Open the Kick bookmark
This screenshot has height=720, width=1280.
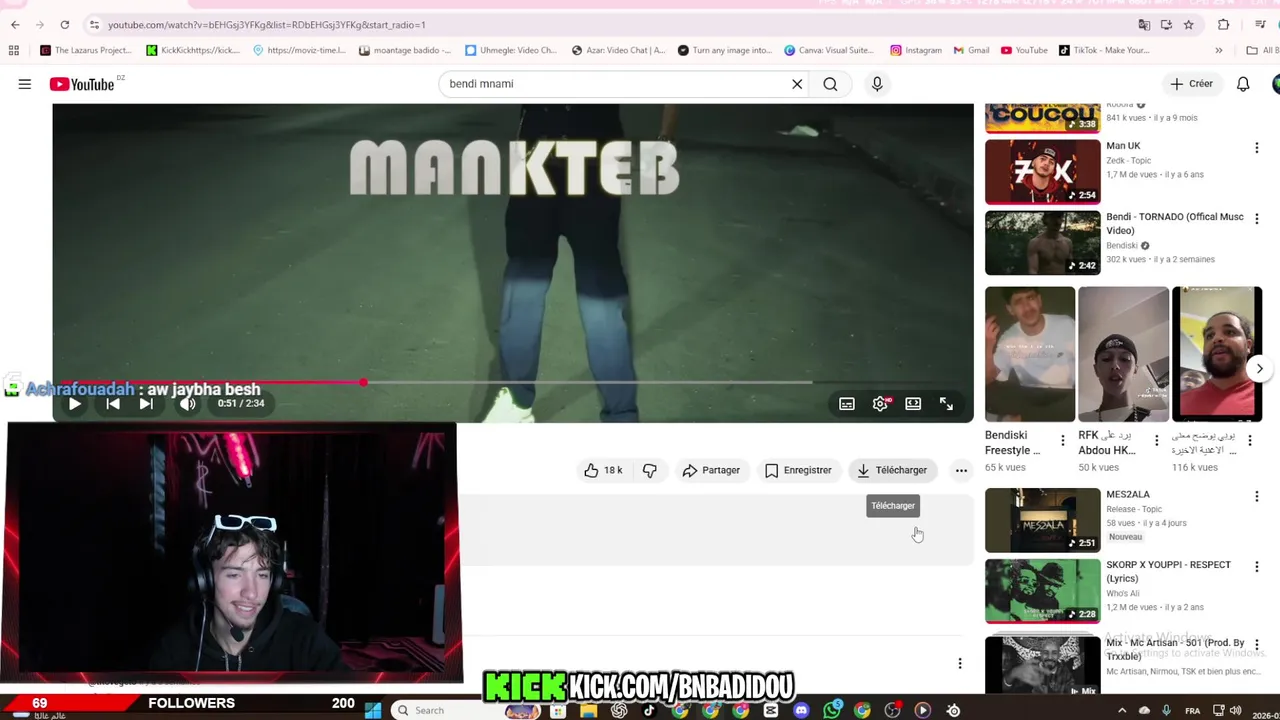point(193,50)
